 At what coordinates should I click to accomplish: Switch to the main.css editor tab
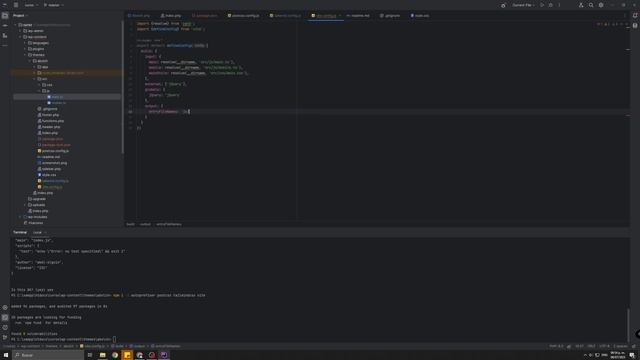click(x=420, y=16)
